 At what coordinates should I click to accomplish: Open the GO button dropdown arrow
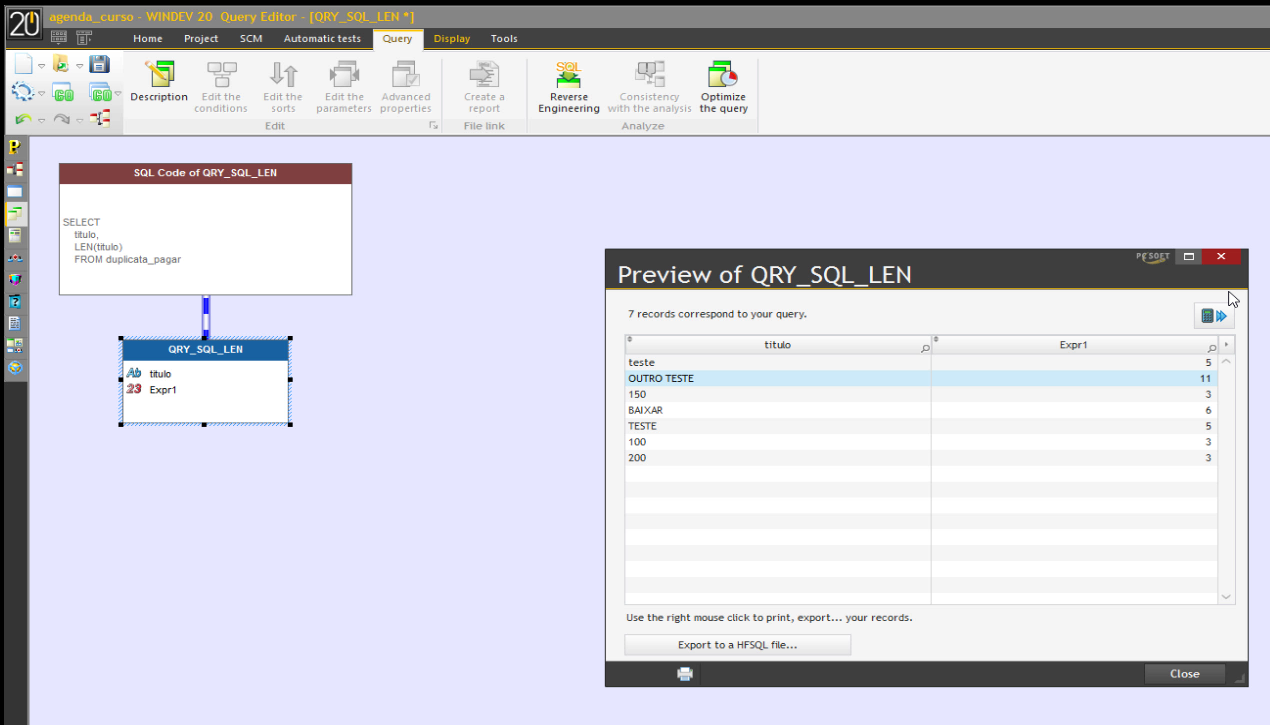pyautogui.click(x=118, y=93)
